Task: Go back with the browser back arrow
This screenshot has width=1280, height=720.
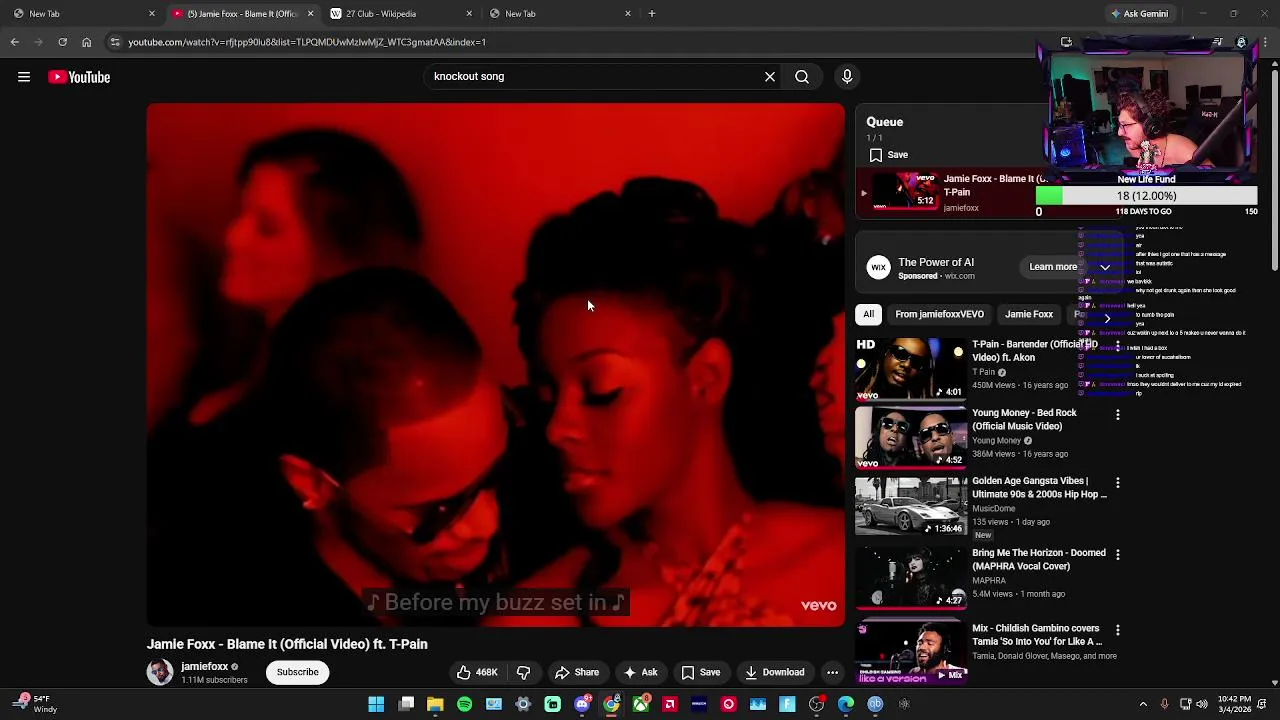Action: coord(15,42)
